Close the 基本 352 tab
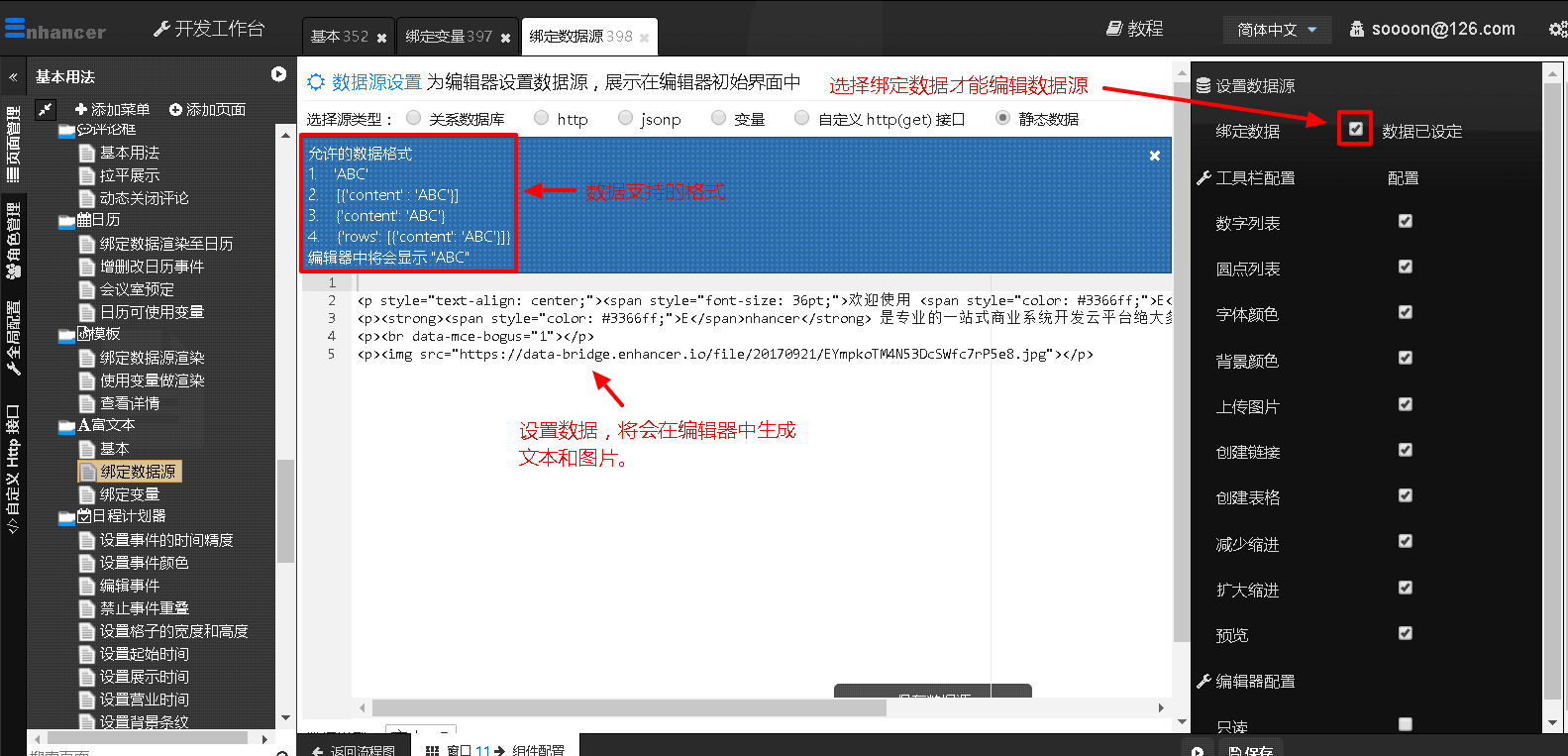Viewport: 1568px width, 756px height. pyautogui.click(x=381, y=38)
